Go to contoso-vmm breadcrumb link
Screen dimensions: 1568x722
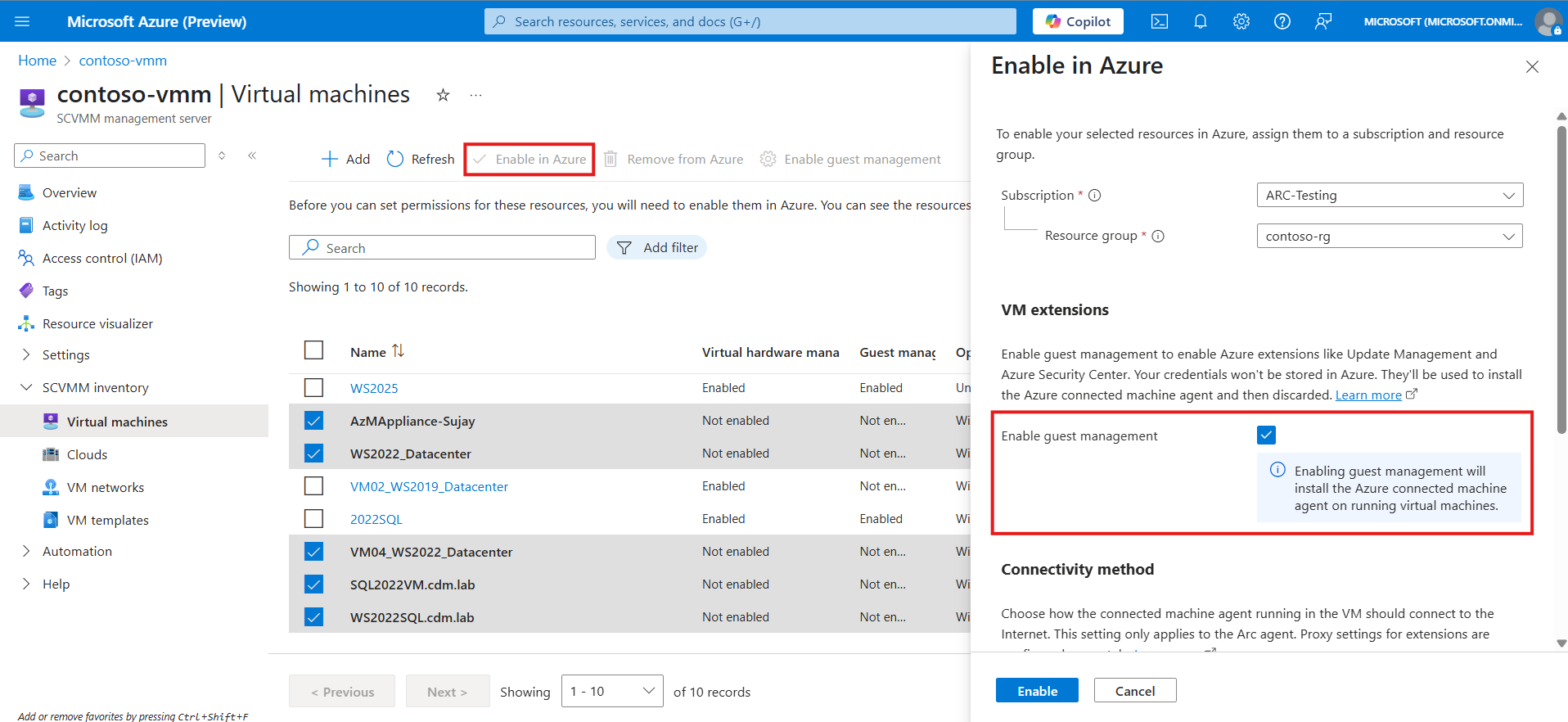pos(123,61)
